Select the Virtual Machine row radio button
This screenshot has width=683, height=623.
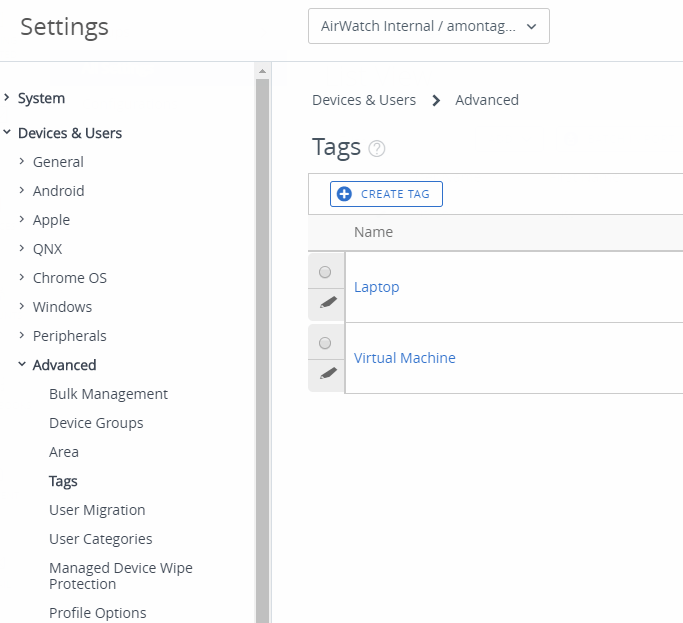tap(325, 343)
